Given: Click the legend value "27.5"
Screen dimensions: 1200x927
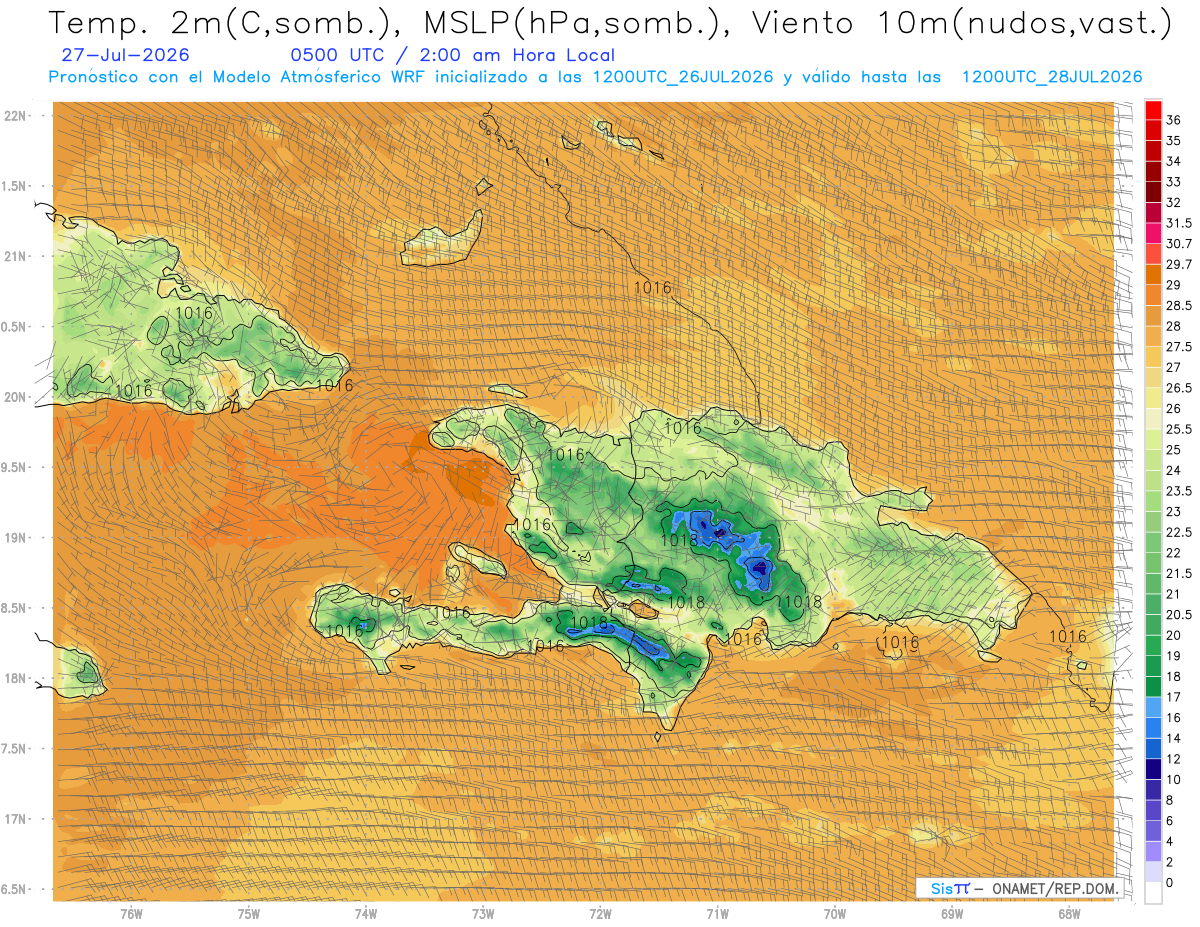Looking at the screenshot, I should [x=1179, y=347].
